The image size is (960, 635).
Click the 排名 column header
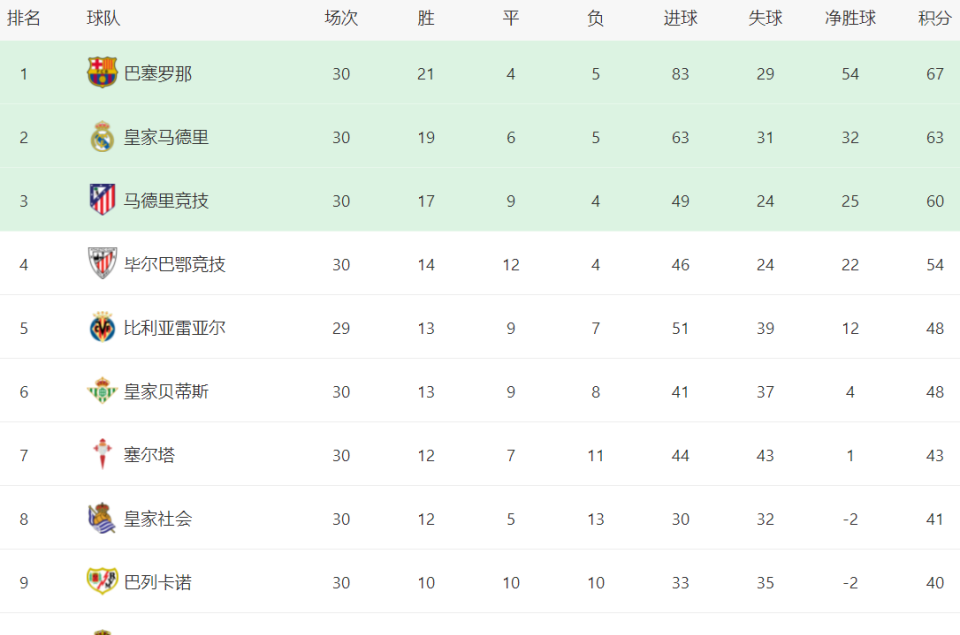point(24,18)
